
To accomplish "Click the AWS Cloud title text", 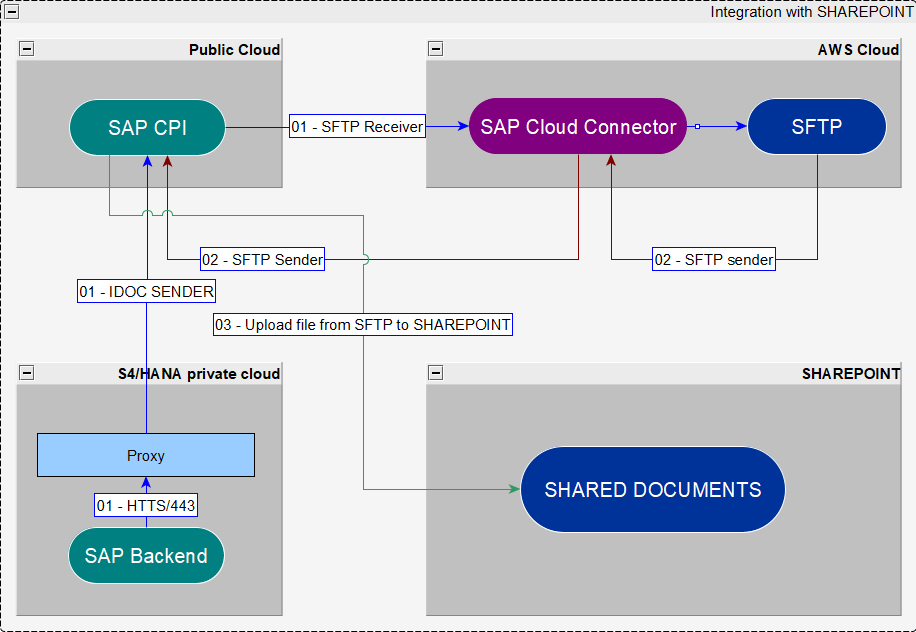I will [858, 49].
